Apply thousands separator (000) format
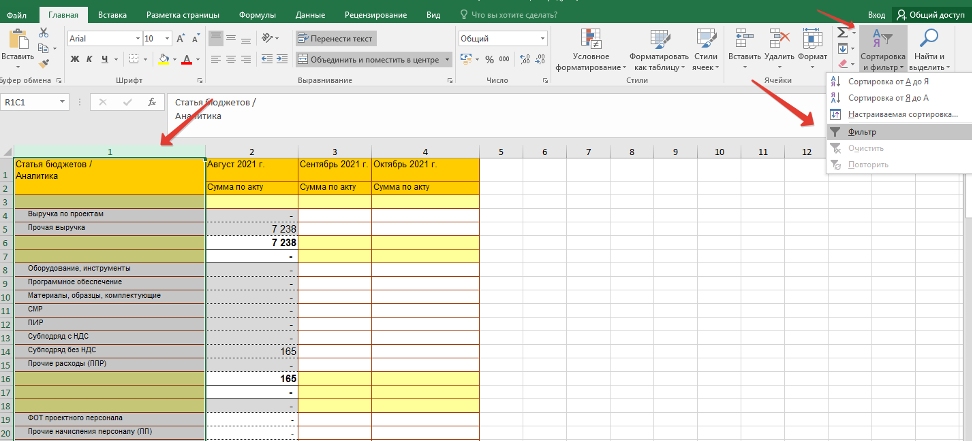The height and width of the screenshot is (441, 972). point(504,60)
